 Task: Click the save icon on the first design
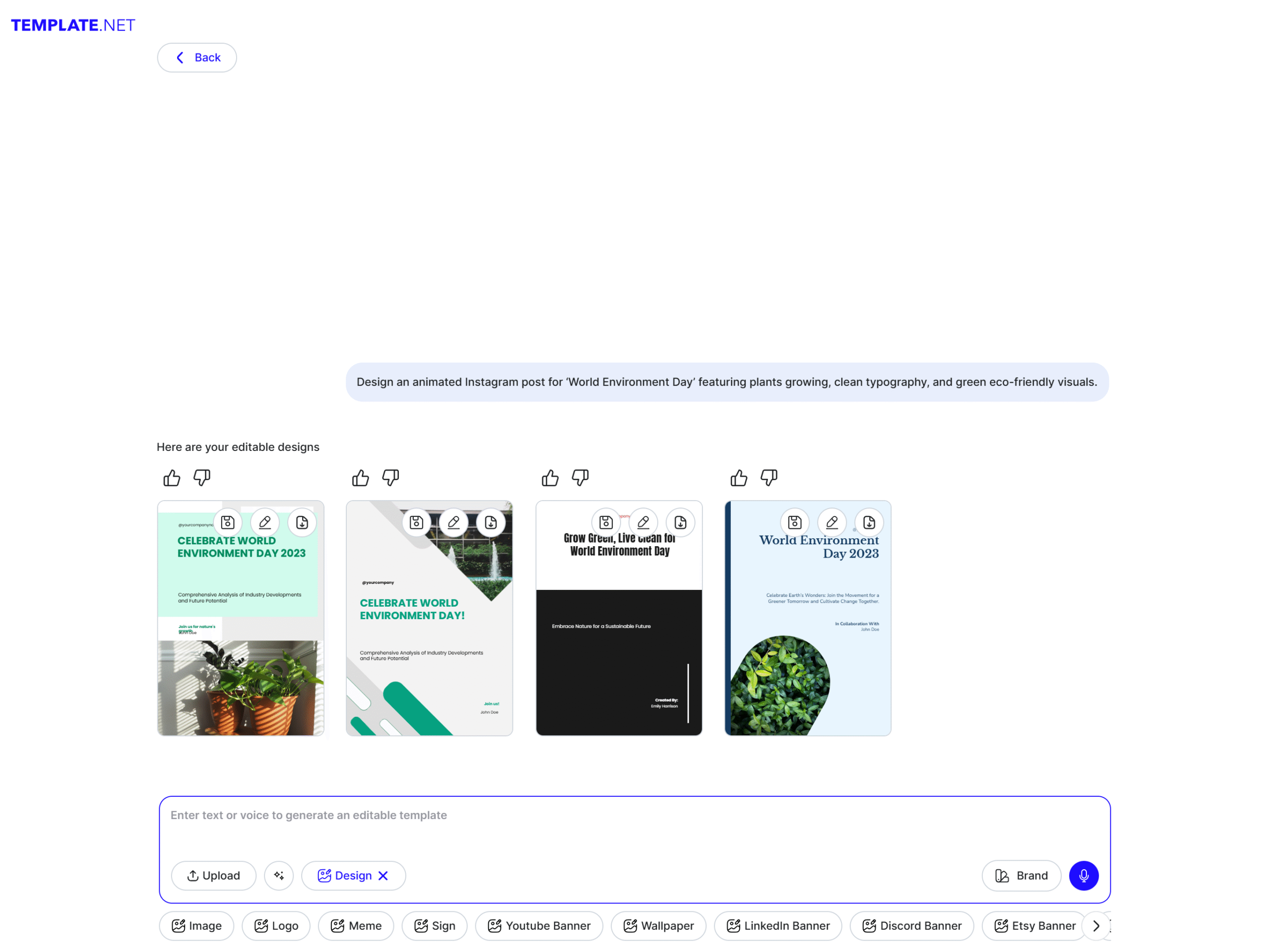pyautogui.click(x=227, y=522)
